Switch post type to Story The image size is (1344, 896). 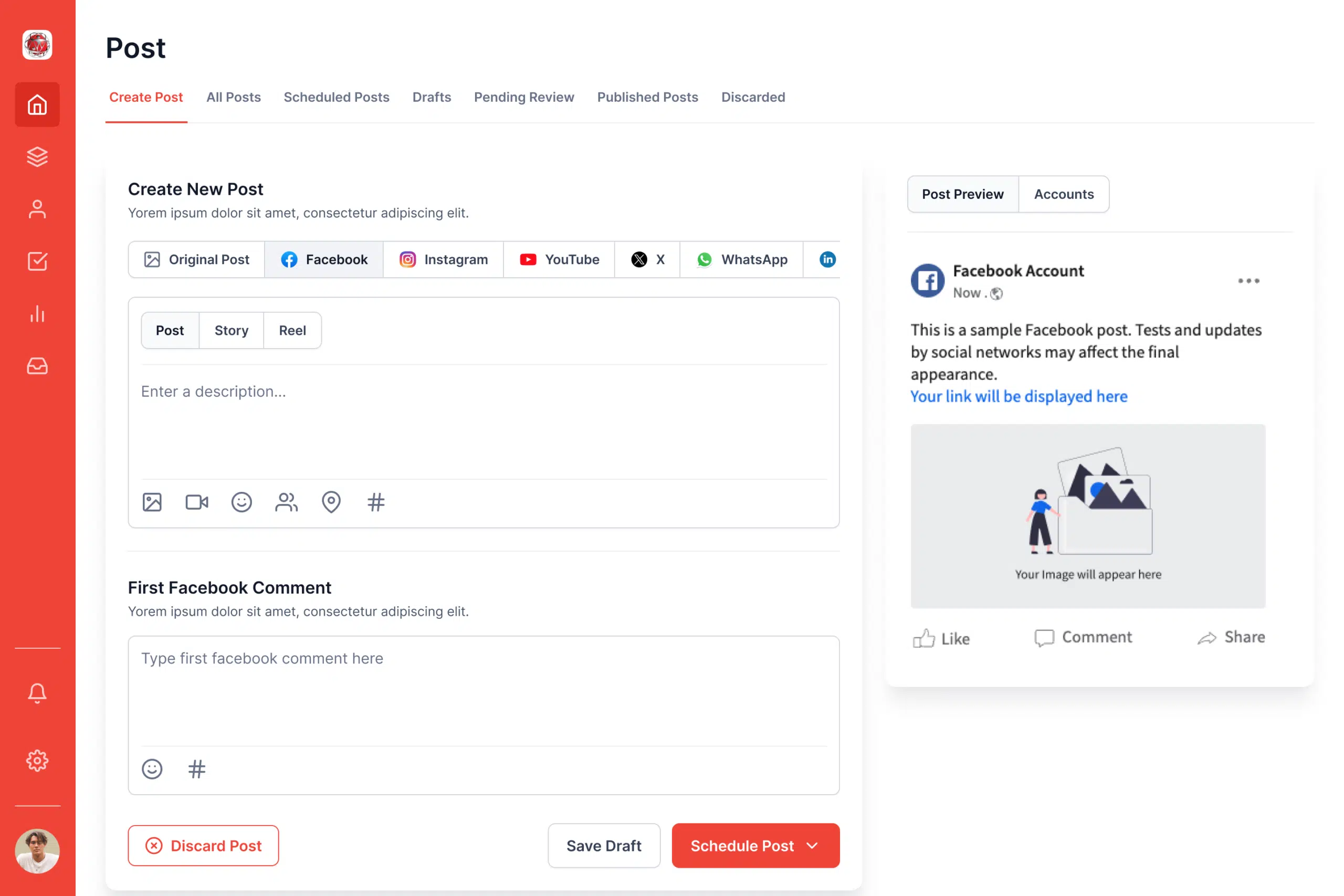(232, 330)
